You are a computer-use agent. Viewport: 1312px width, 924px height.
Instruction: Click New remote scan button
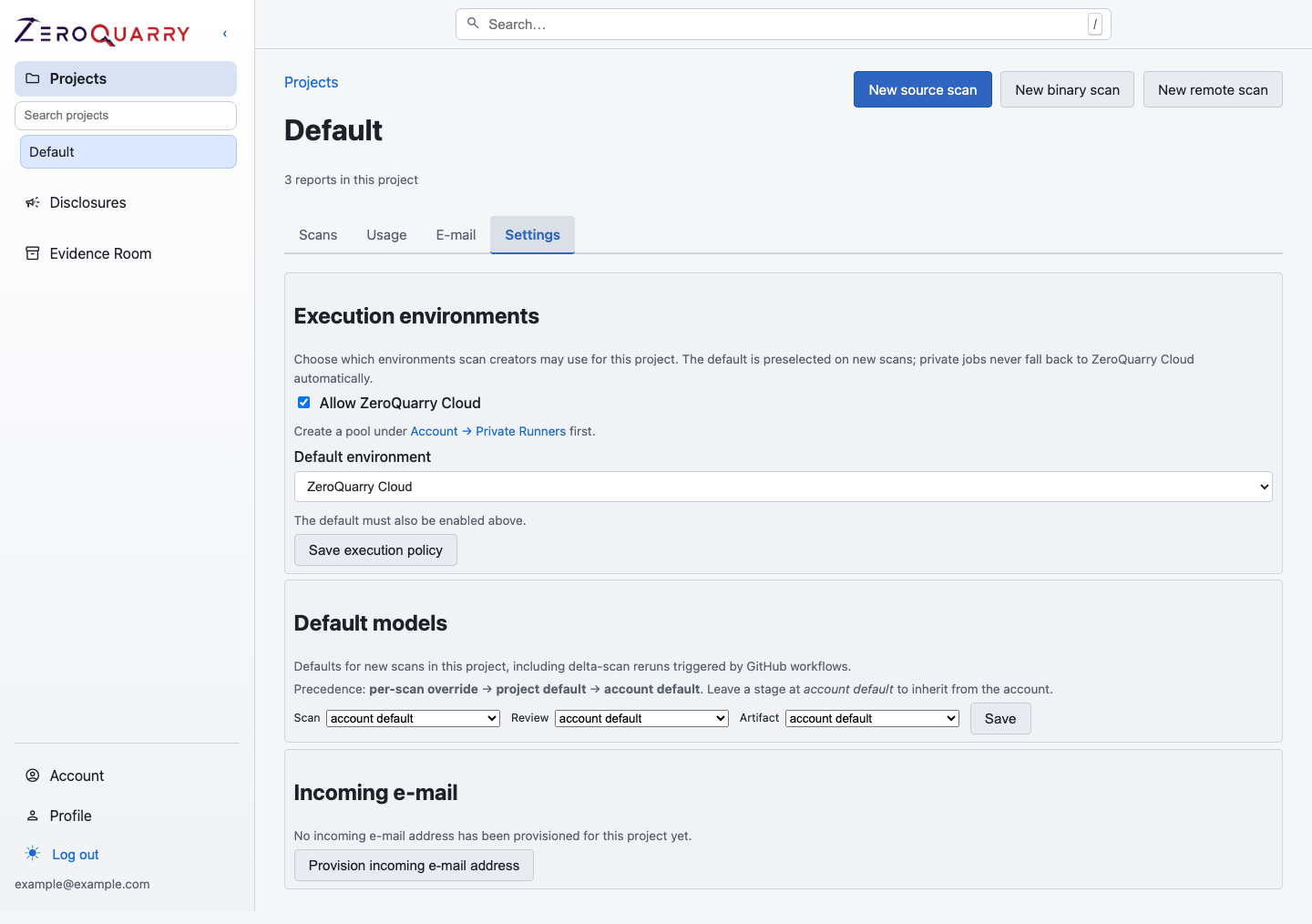pyautogui.click(x=1213, y=89)
